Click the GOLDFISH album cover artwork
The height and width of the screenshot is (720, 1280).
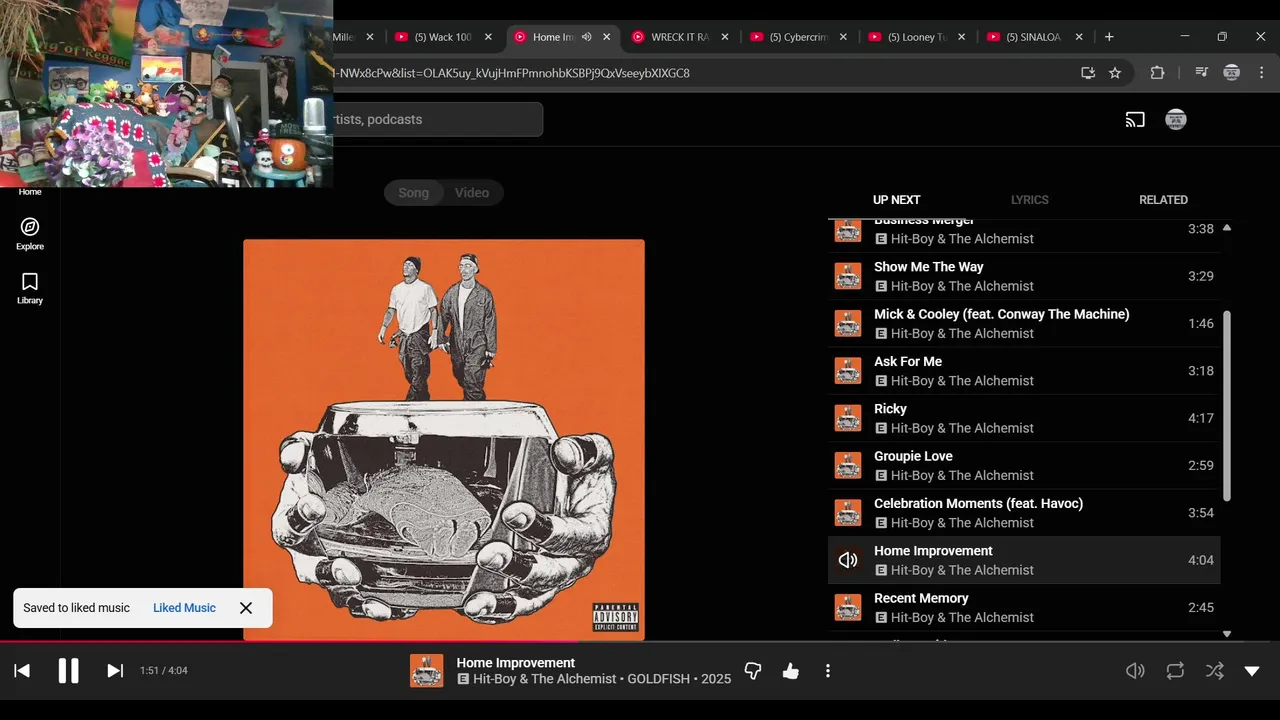click(x=444, y=439)
